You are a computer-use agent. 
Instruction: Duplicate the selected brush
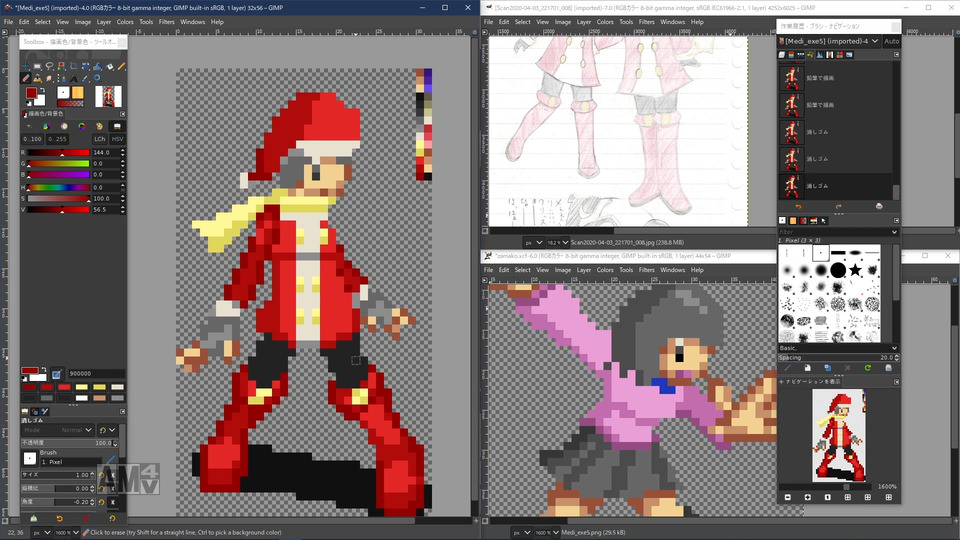[x=828, y=368]
